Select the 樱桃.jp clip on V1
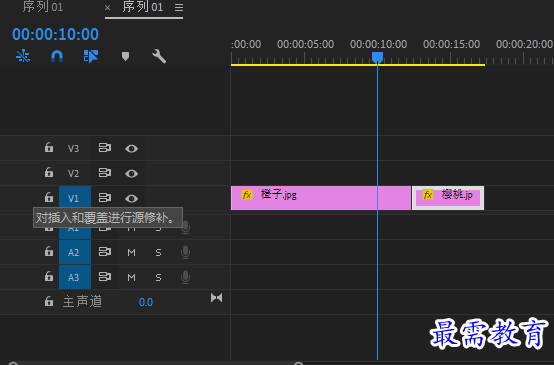The image size is (554, 365). pos(448,198)
